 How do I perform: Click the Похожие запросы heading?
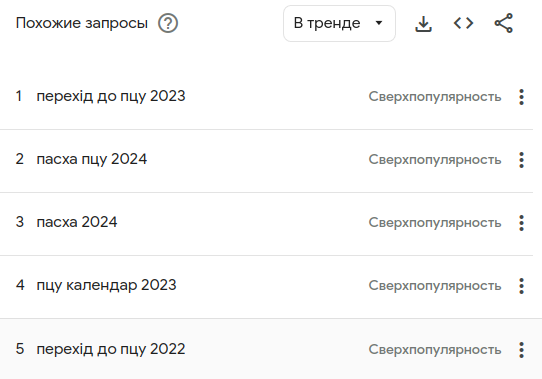pos(82,23)
